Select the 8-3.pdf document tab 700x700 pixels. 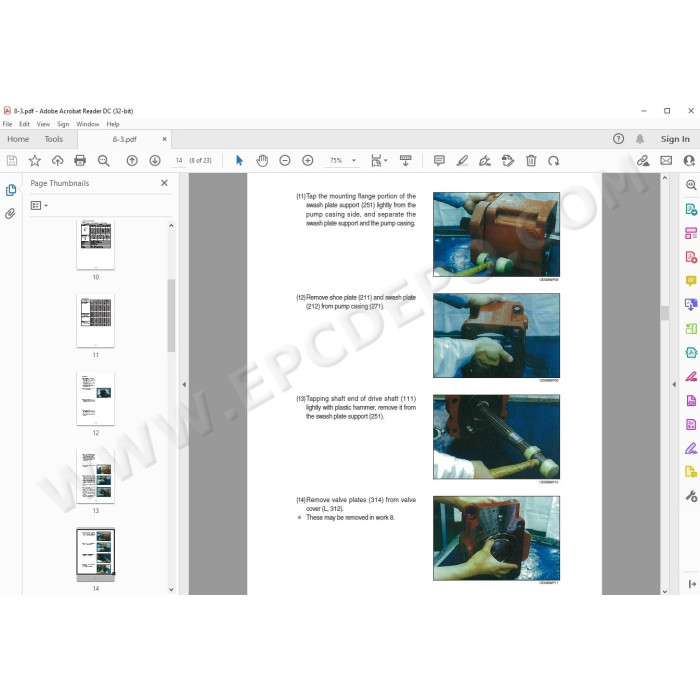[x=125, y=139]
